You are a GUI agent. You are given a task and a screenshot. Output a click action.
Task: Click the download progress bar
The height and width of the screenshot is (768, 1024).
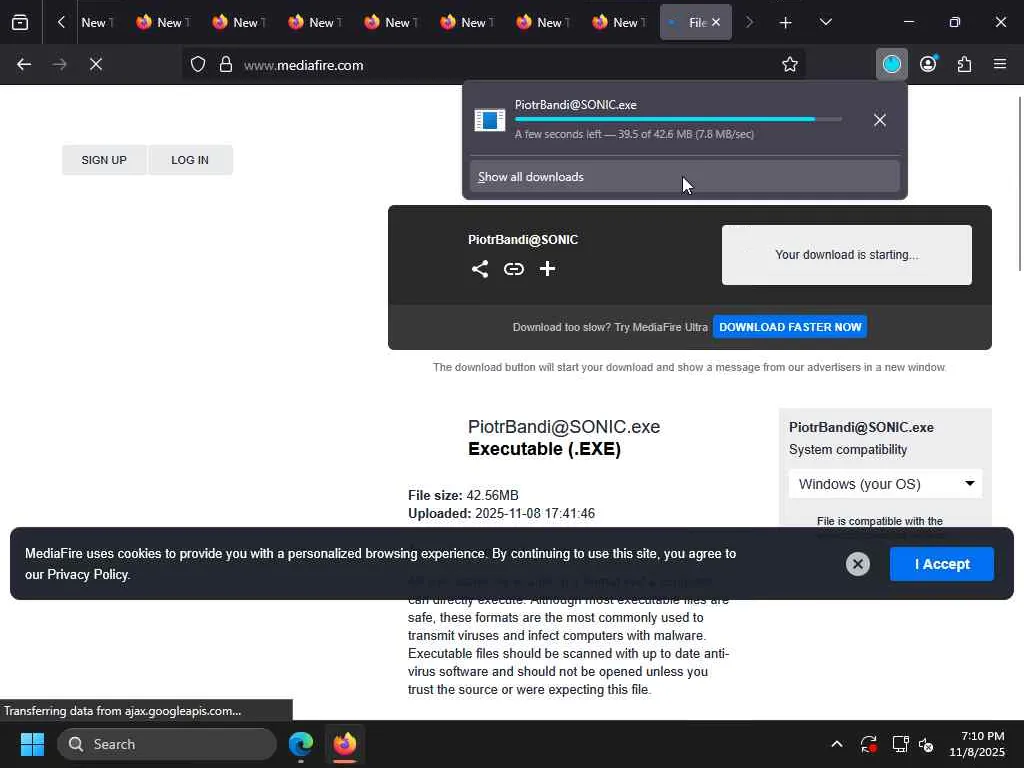click(x=678, y=120)
